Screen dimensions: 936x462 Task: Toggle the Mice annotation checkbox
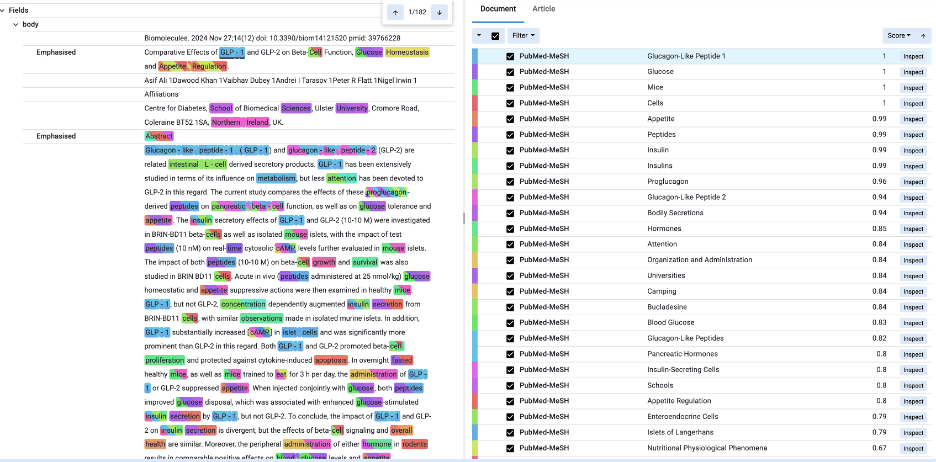click(510, 88)
